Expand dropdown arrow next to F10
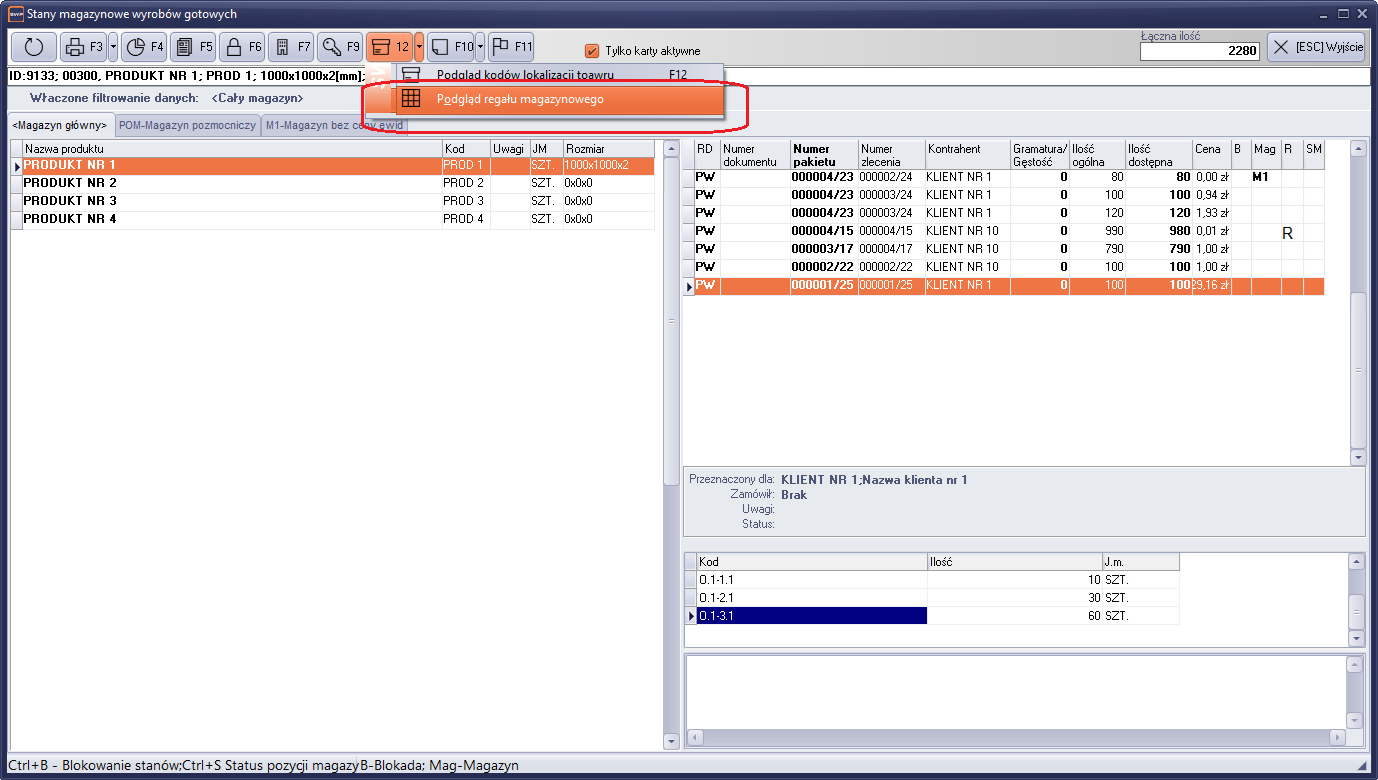 coord(480,47)
